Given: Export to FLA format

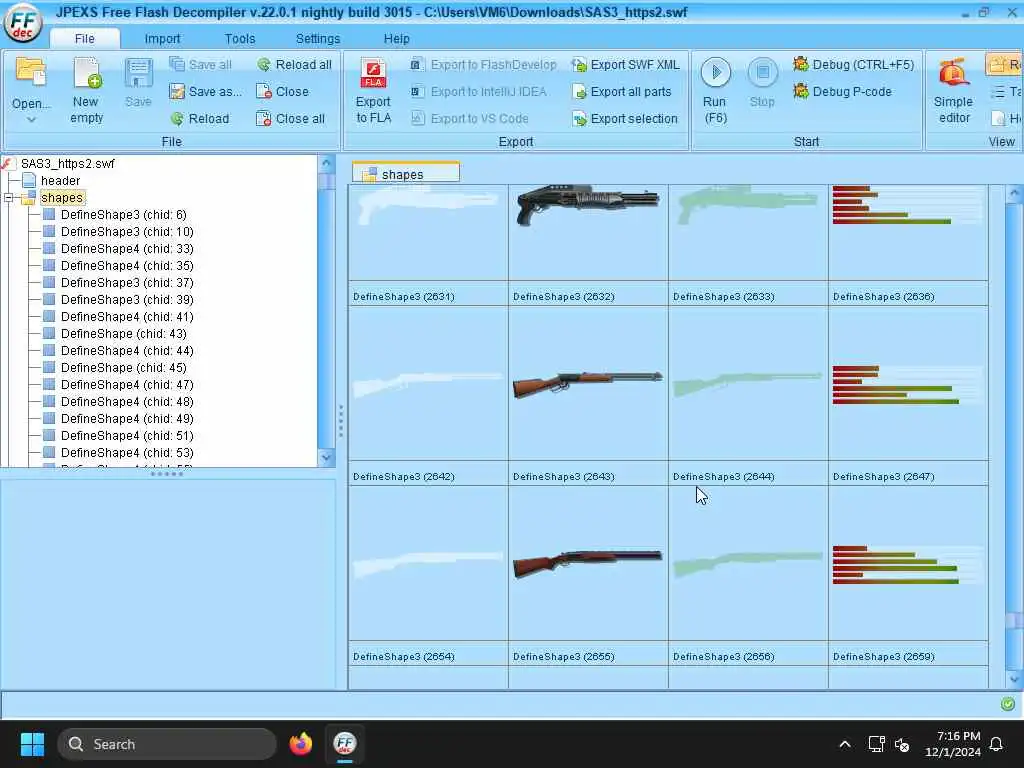Looking at the screenshot, I should (x=374, y=91).
